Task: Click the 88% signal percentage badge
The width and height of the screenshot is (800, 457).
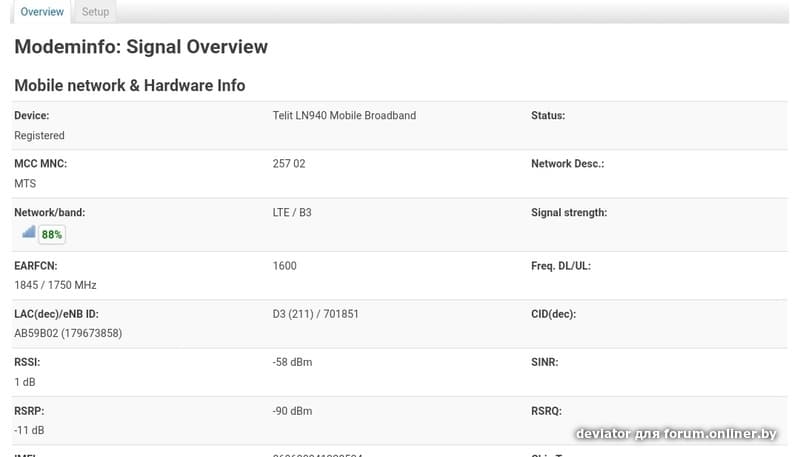Action: [x=52, y=235]
